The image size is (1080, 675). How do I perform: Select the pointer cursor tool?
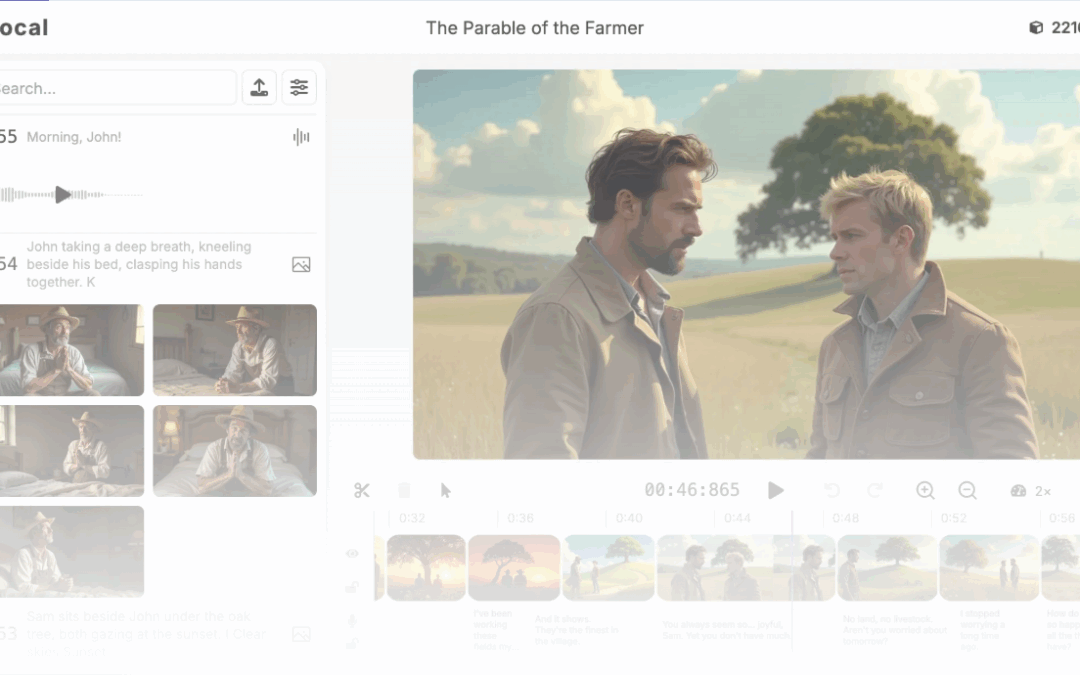(446, 490)
